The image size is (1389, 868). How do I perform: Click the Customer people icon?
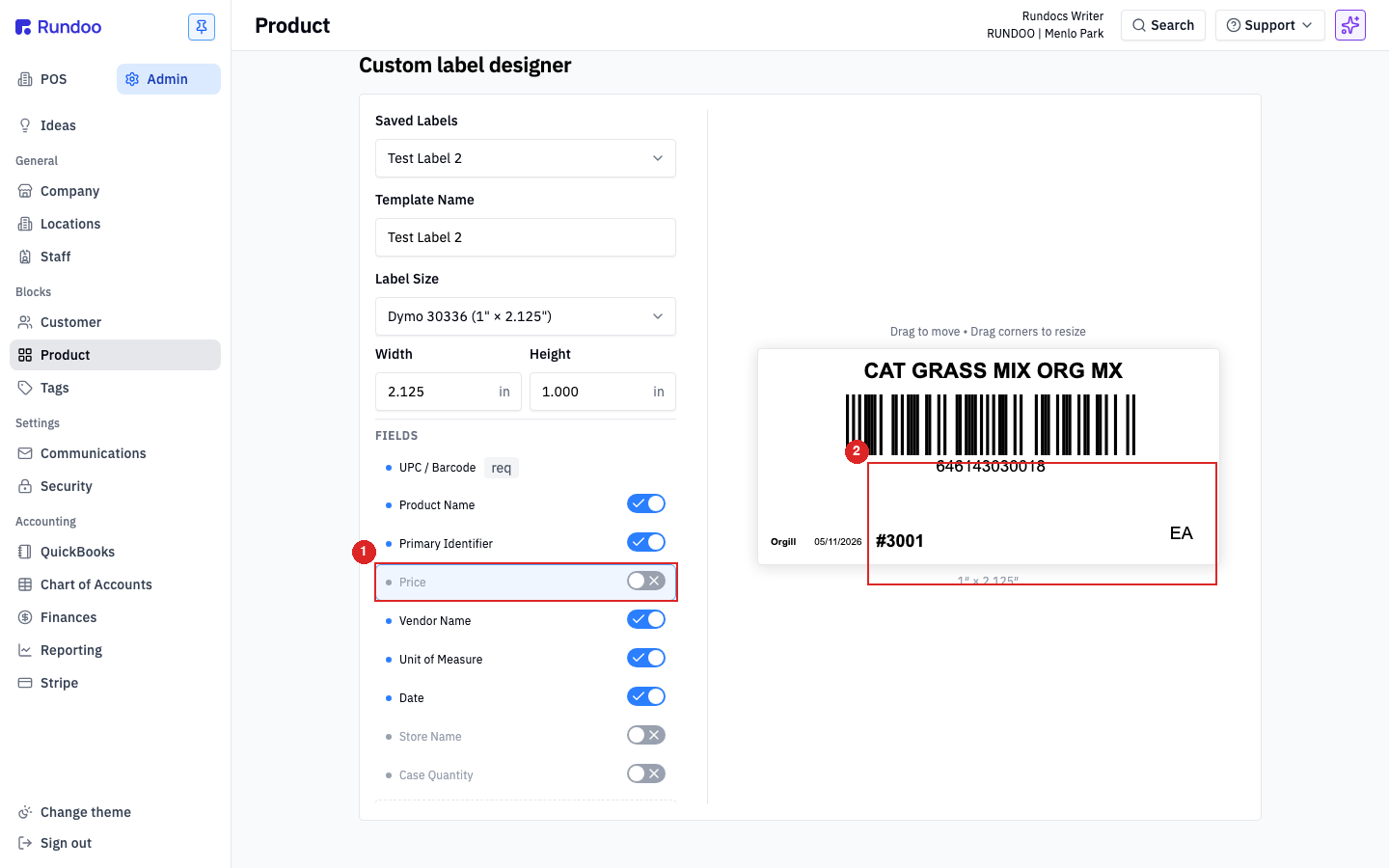pos(25,322)
